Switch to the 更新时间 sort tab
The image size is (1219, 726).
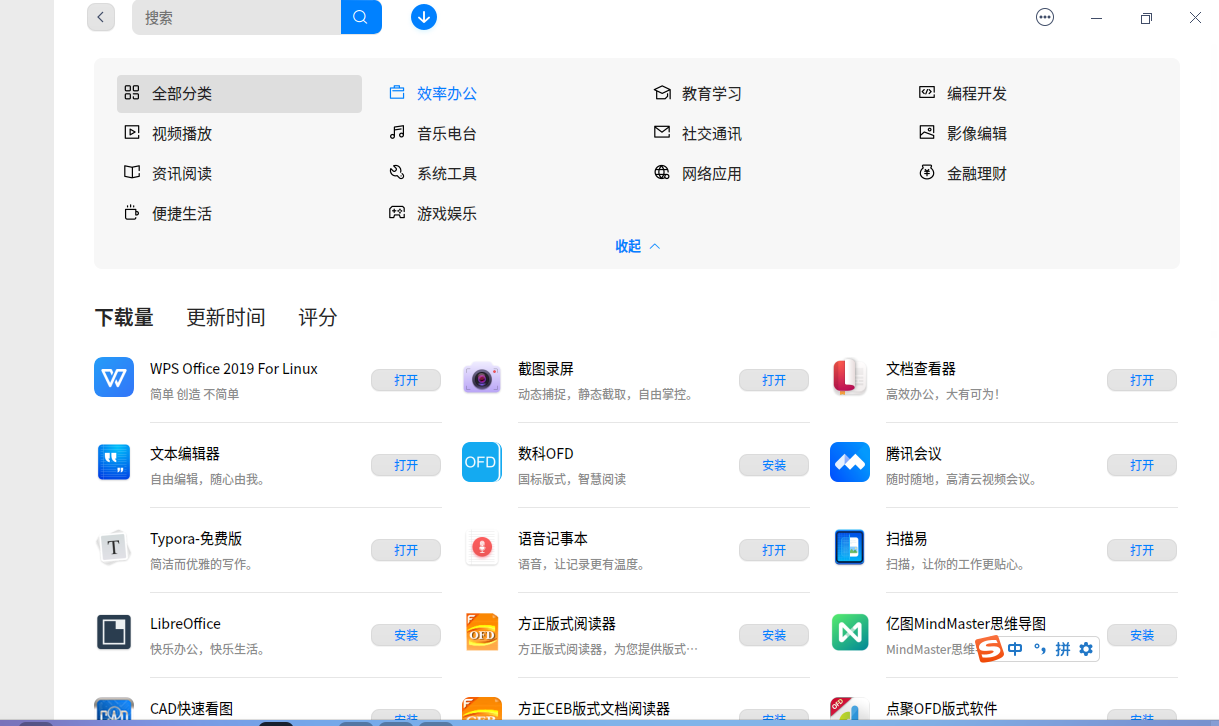click(x=225, y=317)
